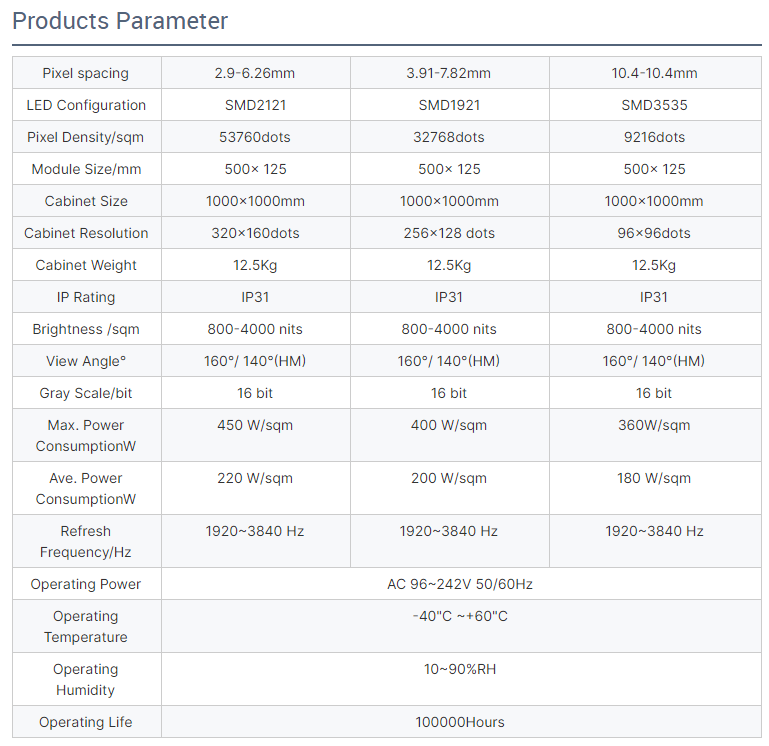Select the Pixel spacing row label
The height and width of the screenshot is (746, 769).
pyautogui.click(x=86, y=73)
